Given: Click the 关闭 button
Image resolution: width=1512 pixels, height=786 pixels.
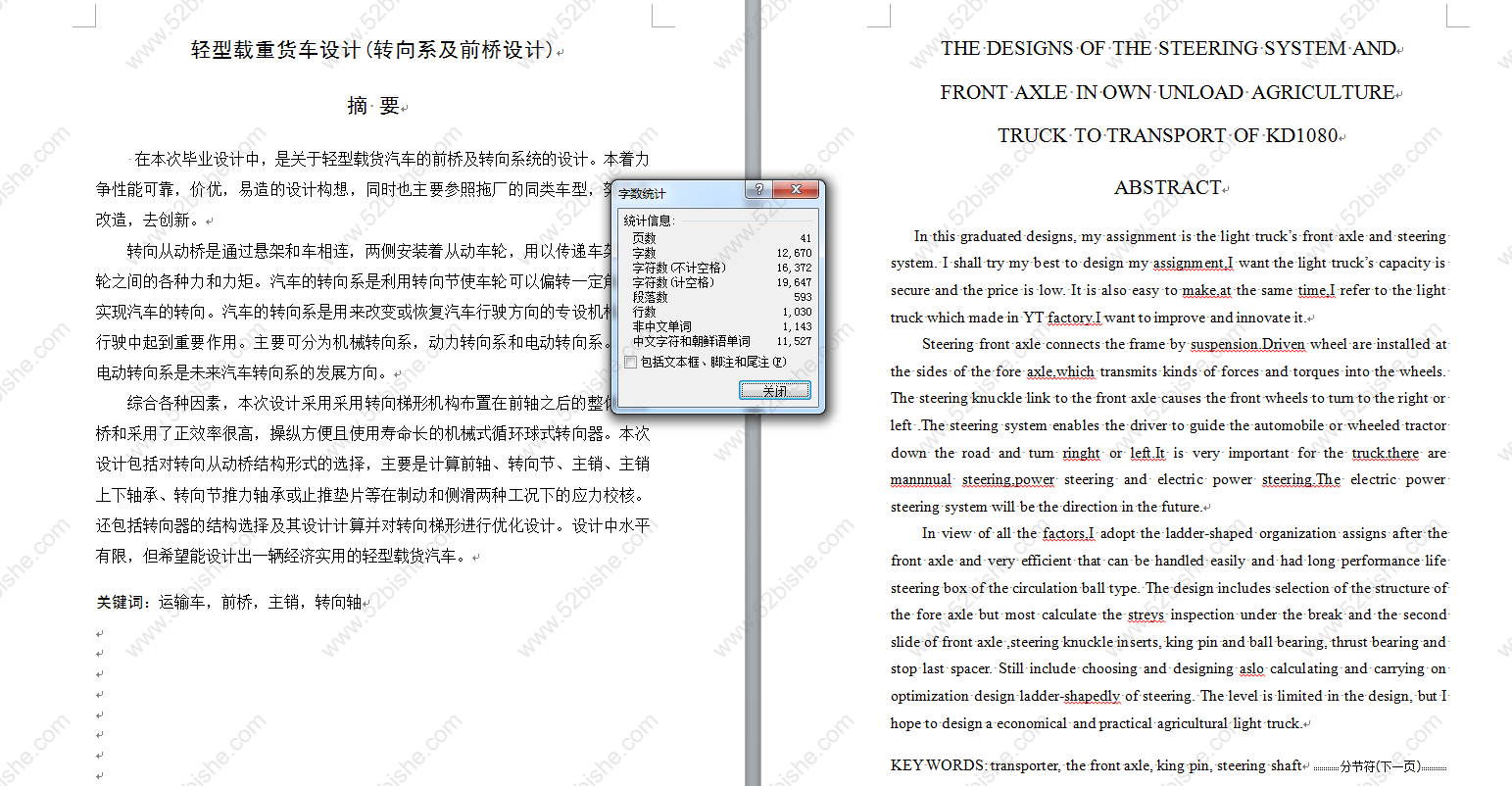Looking at the screenshot, I should click(x=774, y=390).
